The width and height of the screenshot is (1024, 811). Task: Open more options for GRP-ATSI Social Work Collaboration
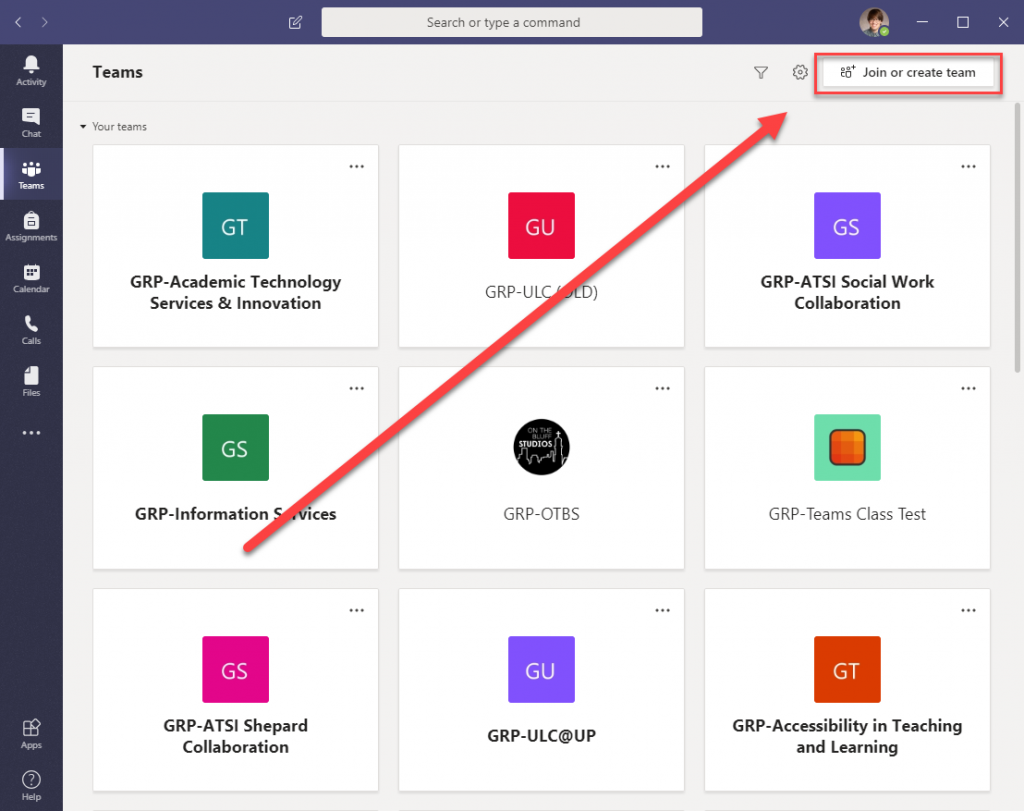(x=968, y=167)
